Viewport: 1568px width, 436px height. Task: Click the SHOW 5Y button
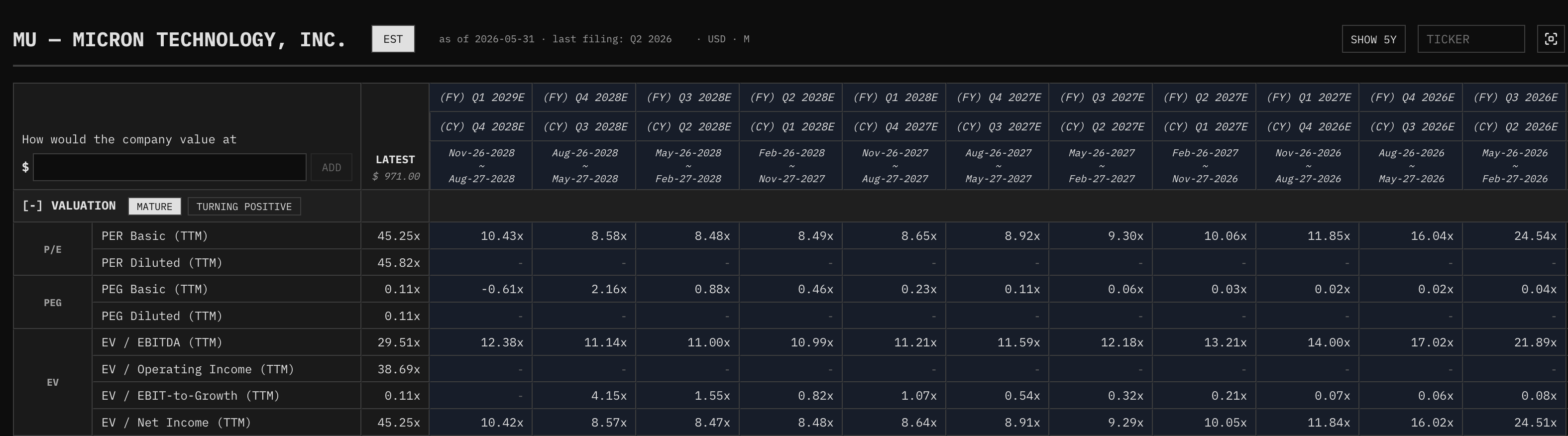[1373, 39]
